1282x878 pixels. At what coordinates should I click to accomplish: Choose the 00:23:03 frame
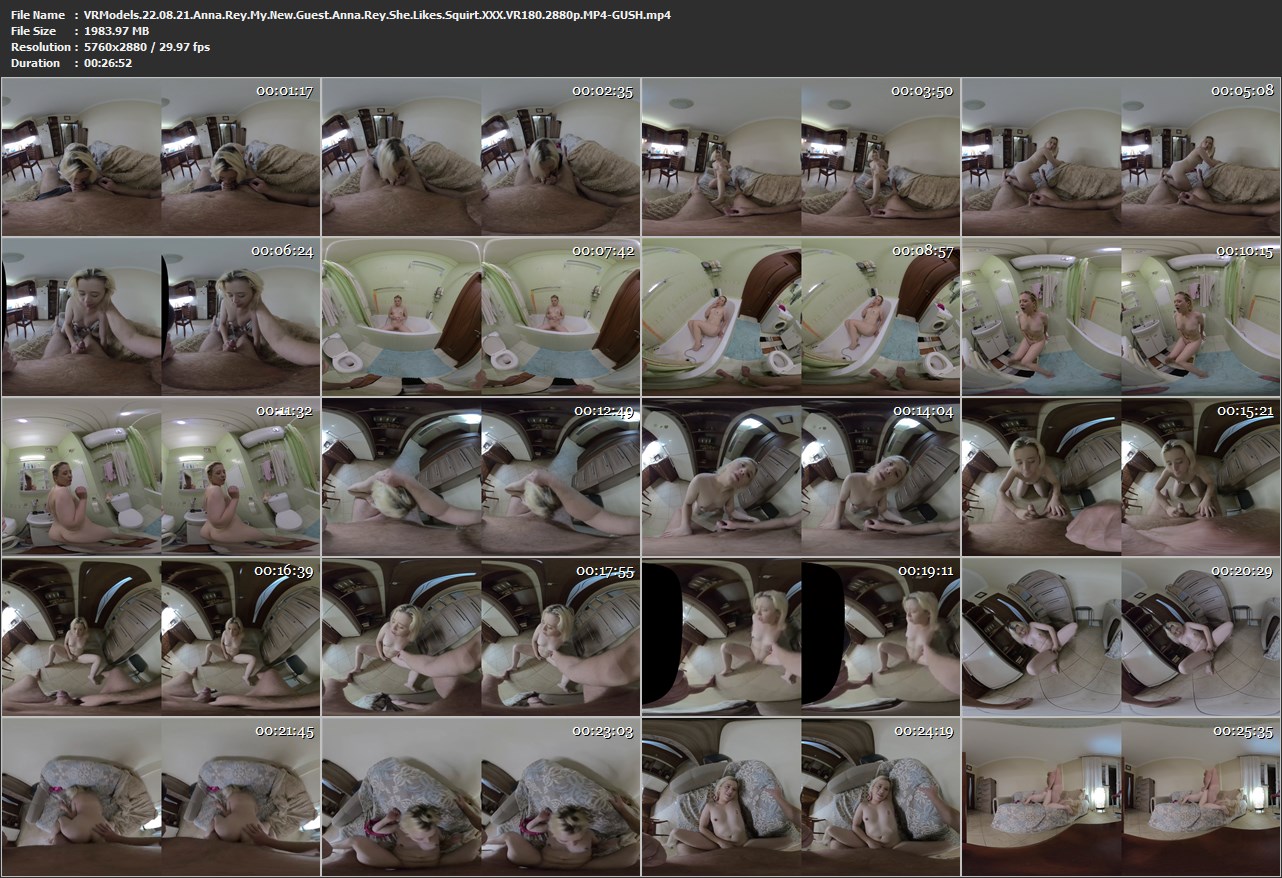481,797
